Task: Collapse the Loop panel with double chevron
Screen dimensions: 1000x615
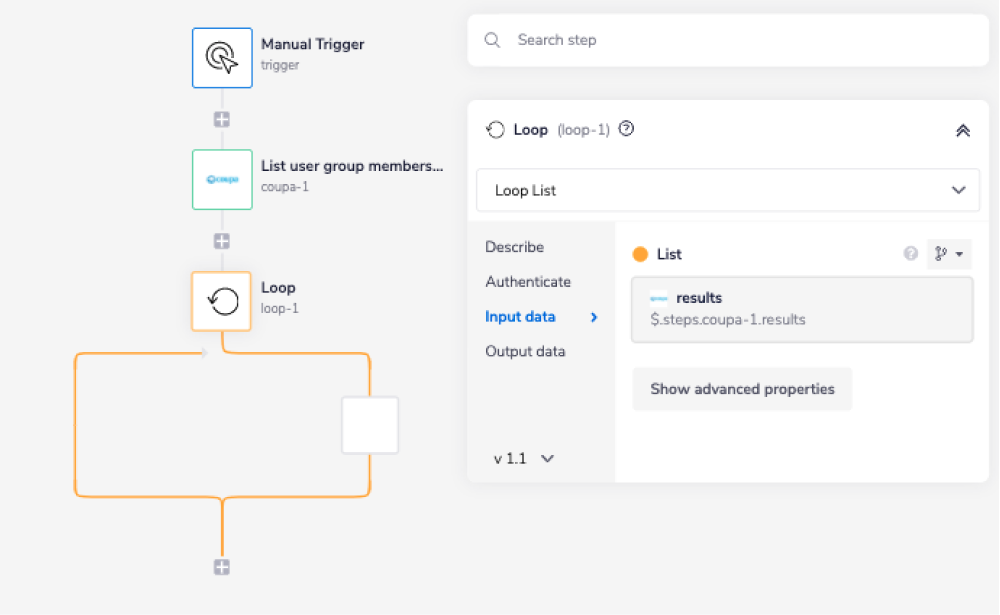Action: tap(963, 129)
